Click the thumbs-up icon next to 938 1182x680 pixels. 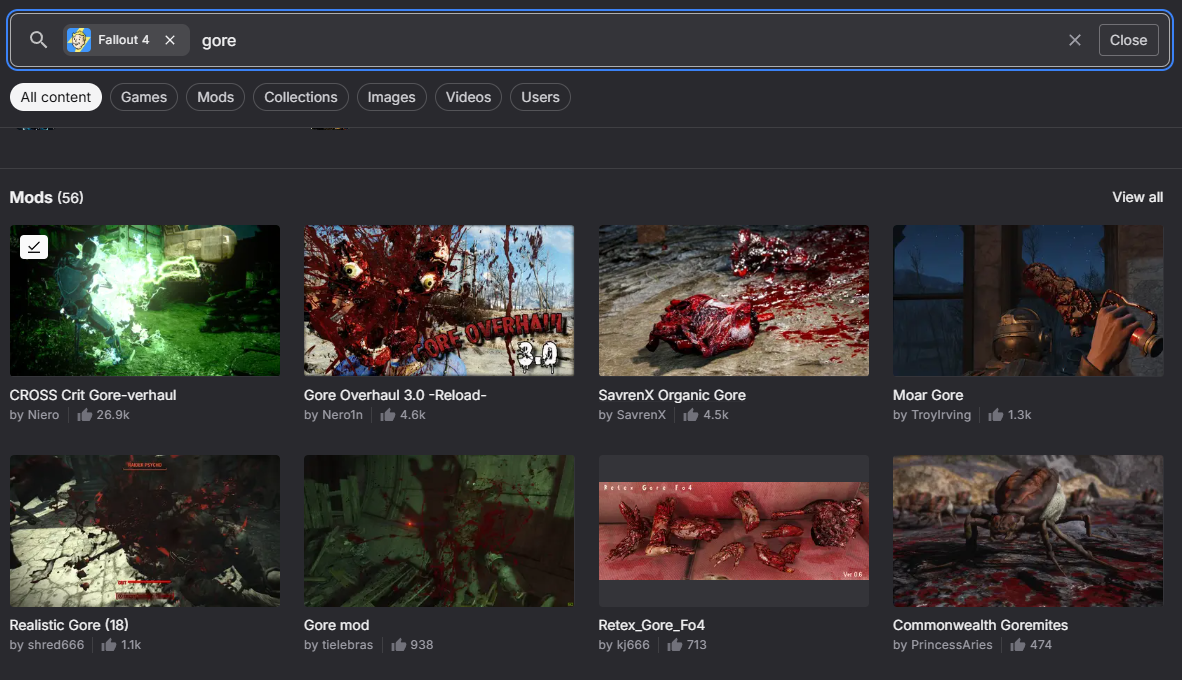click(399, 645)
